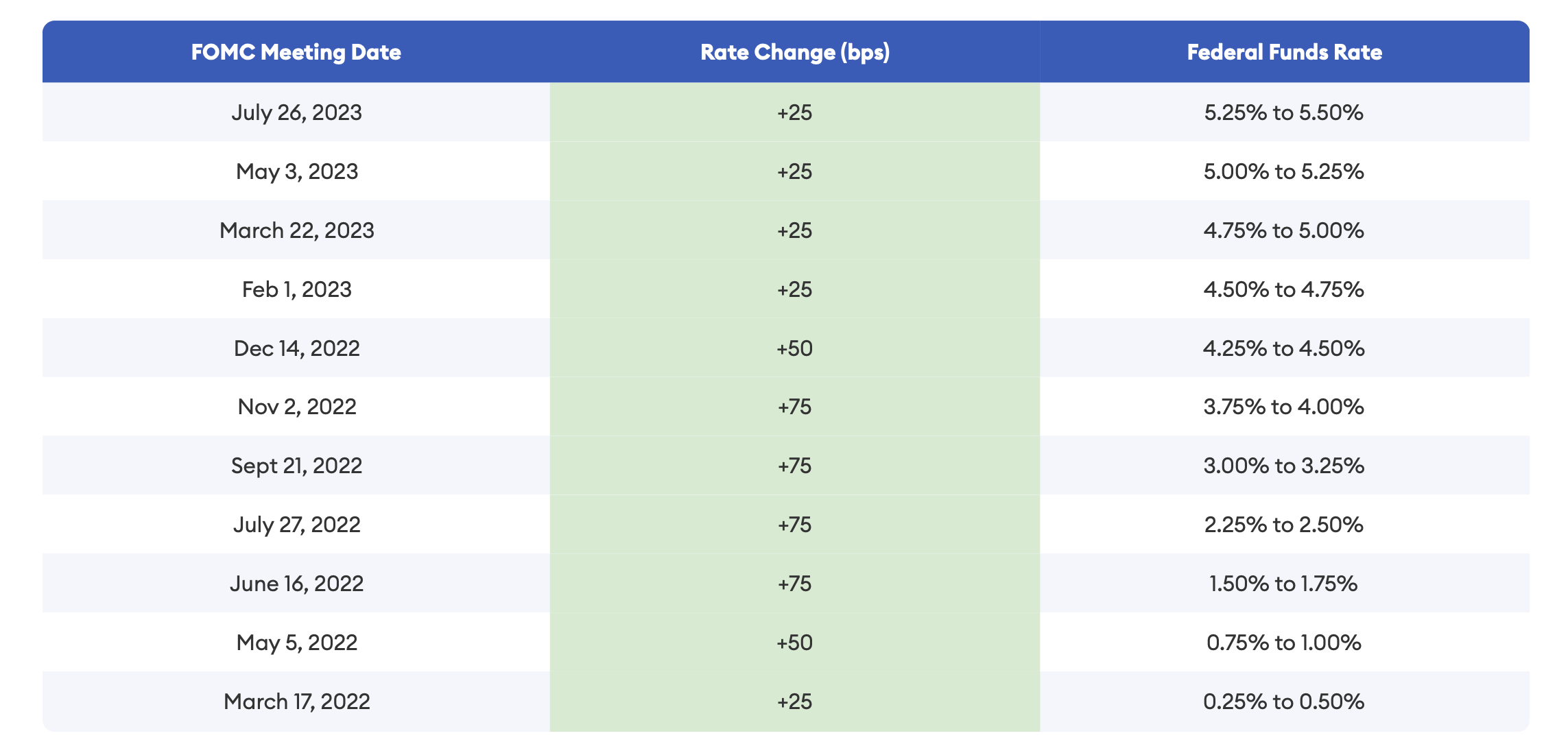1568x742 pixels.
Task: Click the Rate Change (bps) column header
Action: click(794, 52)
